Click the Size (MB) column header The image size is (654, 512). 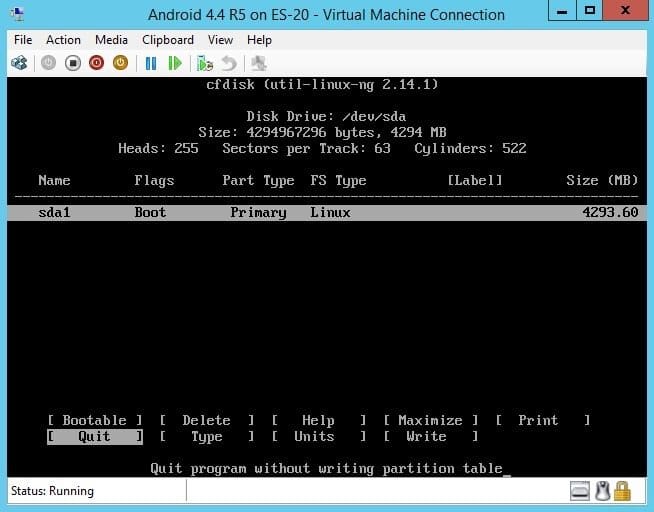602,181
